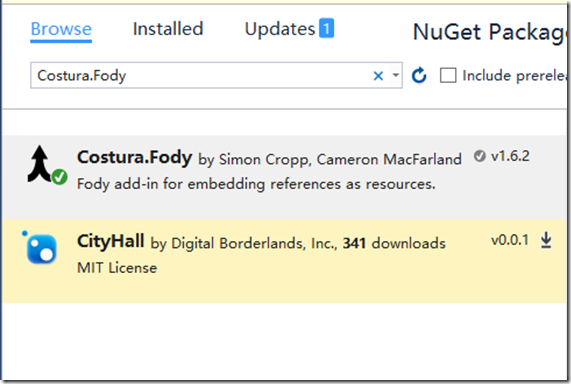
Task: Click the verified badge next to v1.6.2
Action: tap(480, 156)
